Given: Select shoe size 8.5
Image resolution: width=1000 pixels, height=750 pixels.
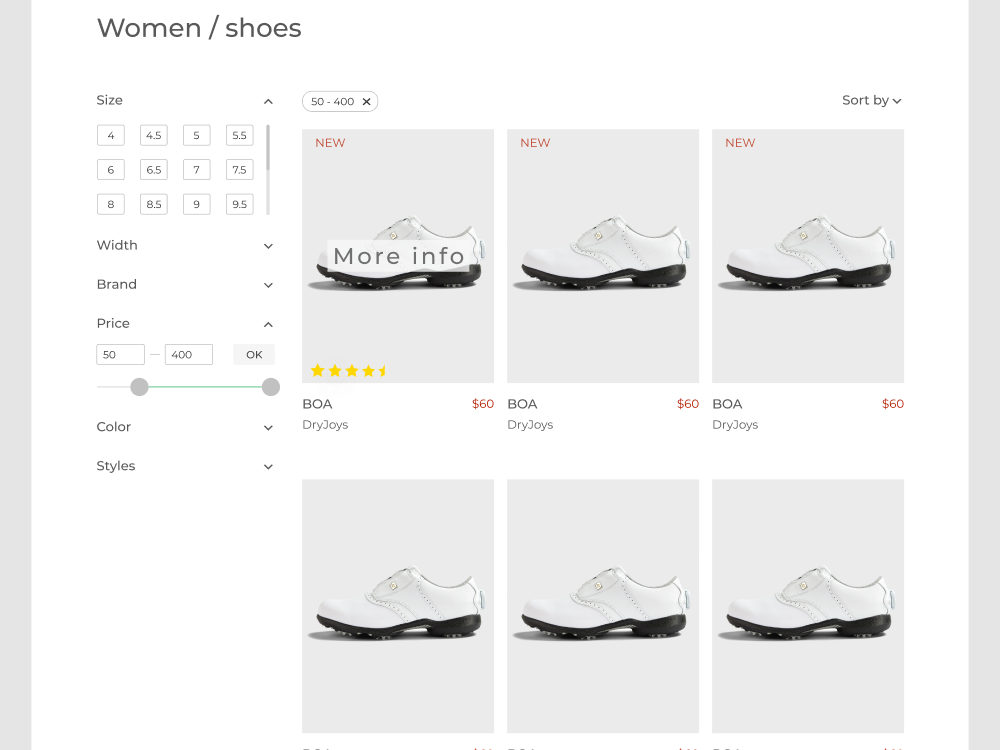Looking at the screenshot, I should [x=154, y=204].
